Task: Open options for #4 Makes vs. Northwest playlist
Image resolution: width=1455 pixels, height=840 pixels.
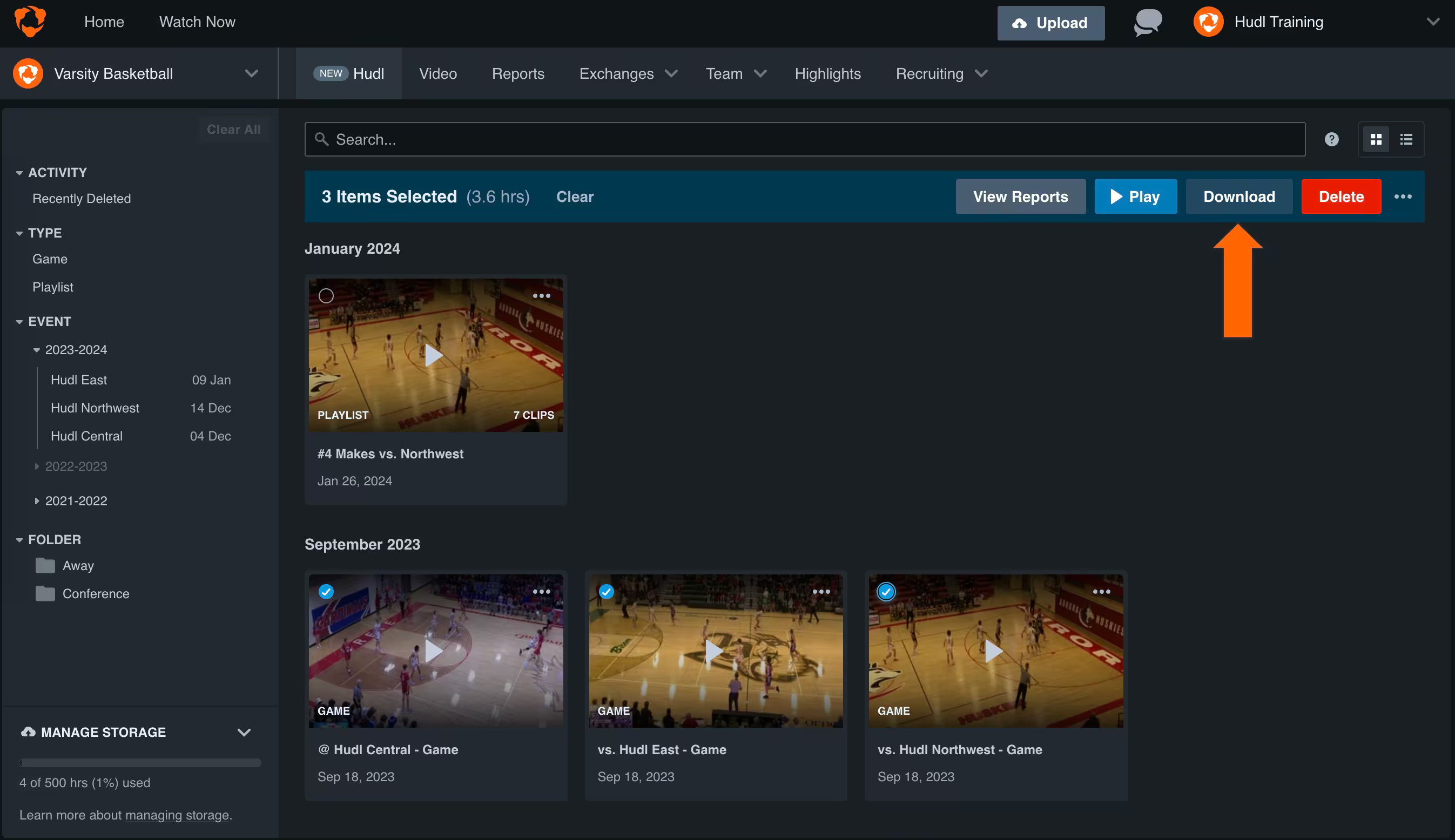Action: (541, 296)
